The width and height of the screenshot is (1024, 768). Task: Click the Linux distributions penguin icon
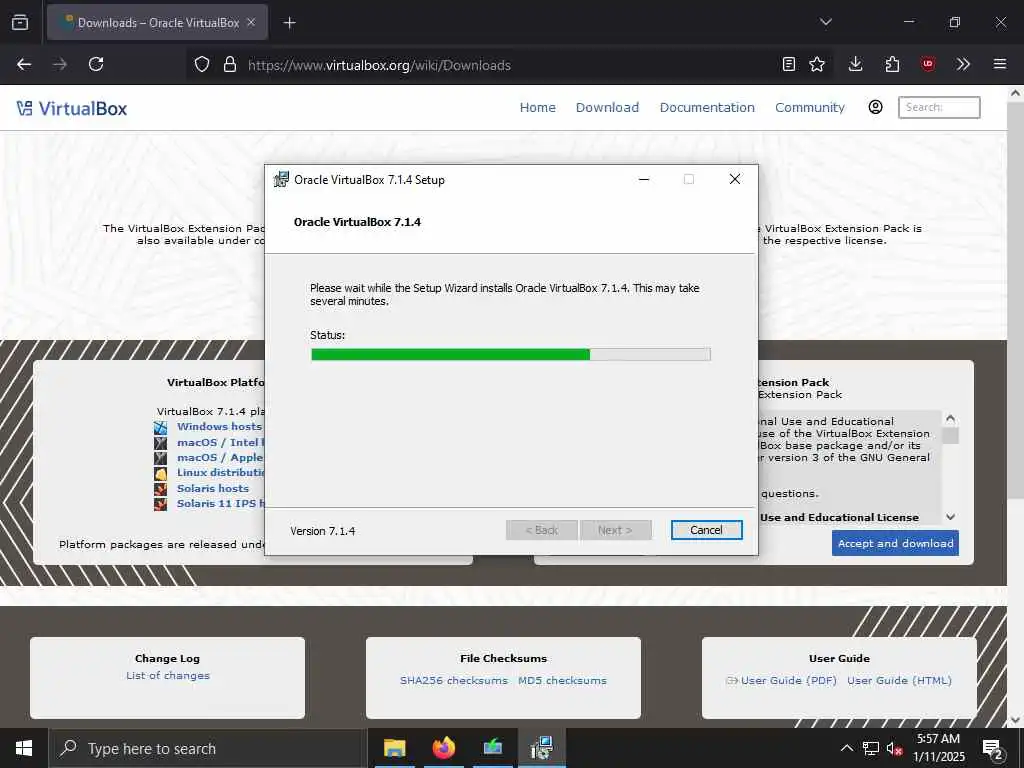pyautogui.click(x=161, y=473)
